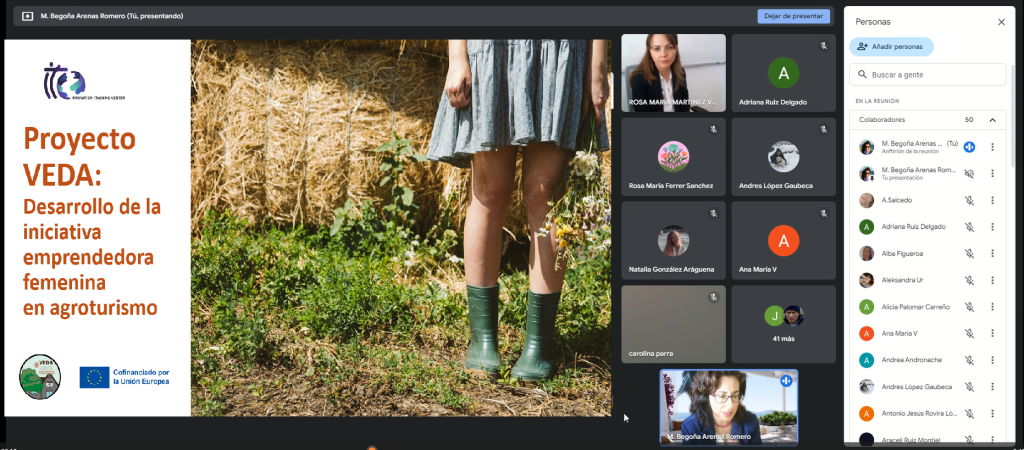Click the add person icon in Añadir personas
1024x450 pixels.
862,47
